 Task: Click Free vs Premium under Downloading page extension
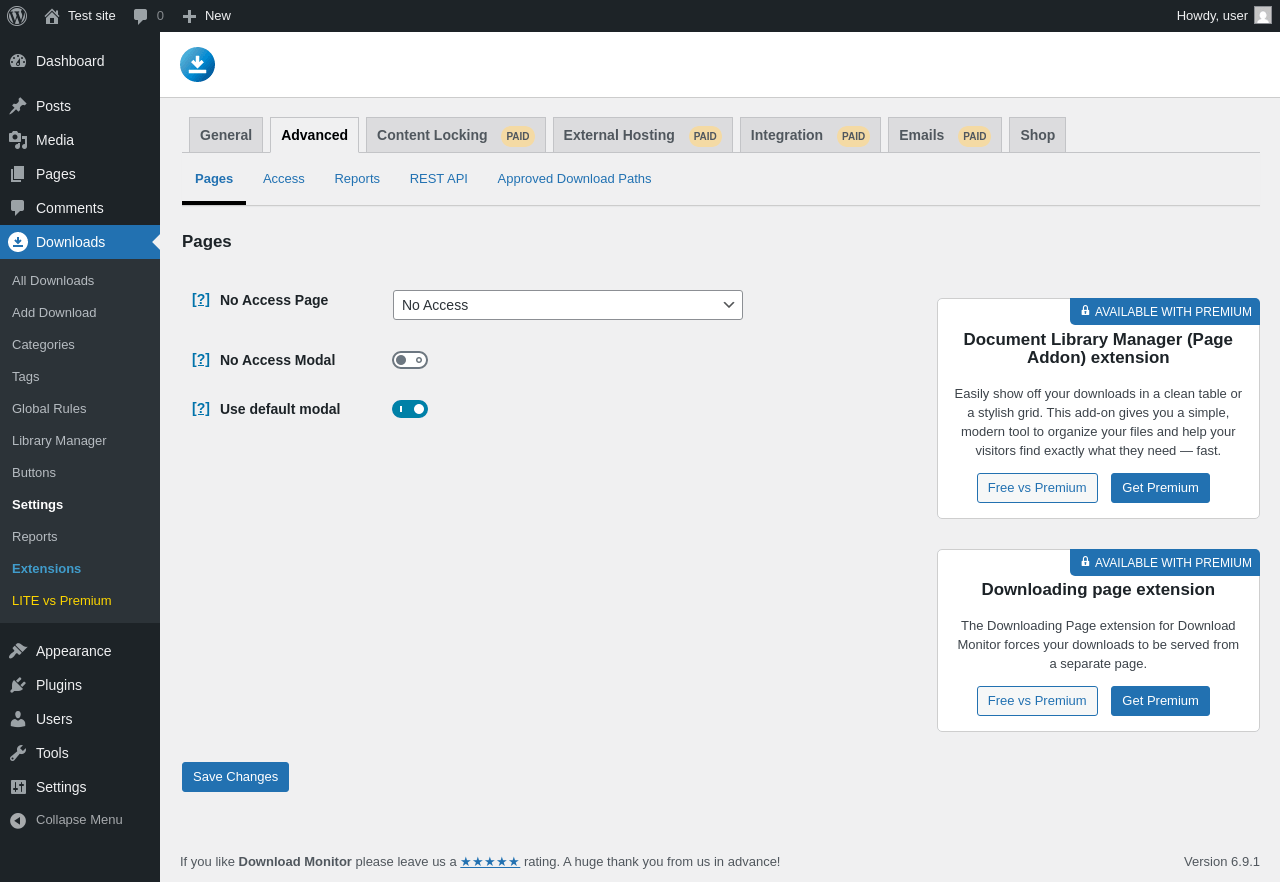coord(1037,701)
